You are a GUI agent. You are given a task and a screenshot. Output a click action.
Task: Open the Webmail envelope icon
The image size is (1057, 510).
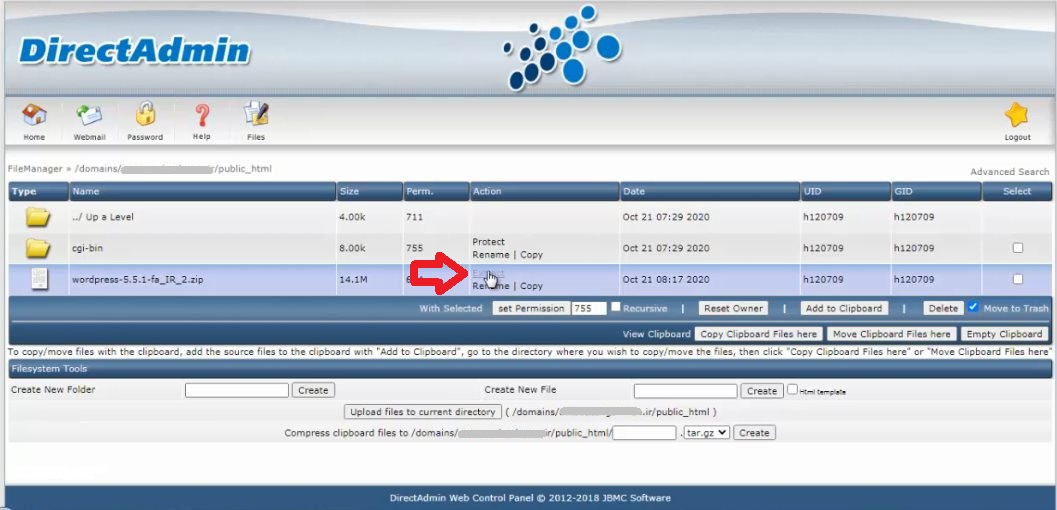tap(89, 115)
